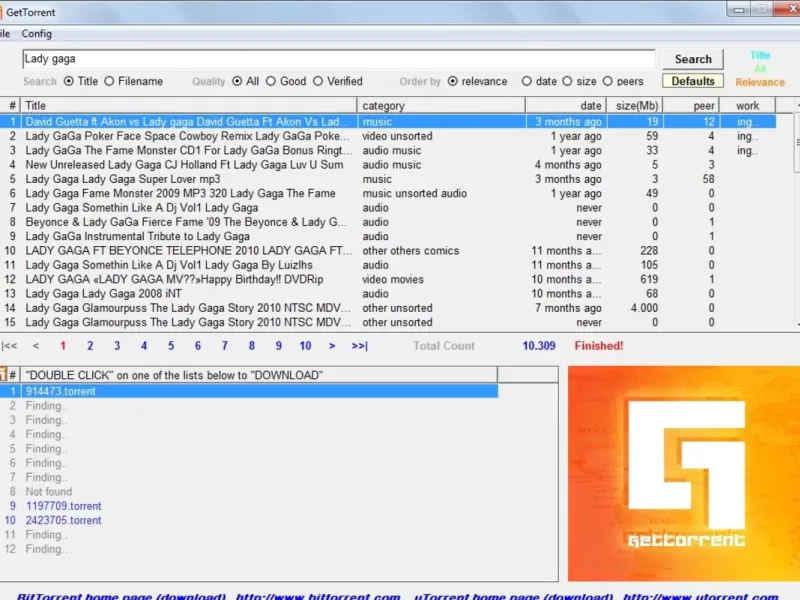800x600 pixels.
Task: Click the DOUBLE CLICK download list header
Action: pyautogui.click(x=259, y=375)
